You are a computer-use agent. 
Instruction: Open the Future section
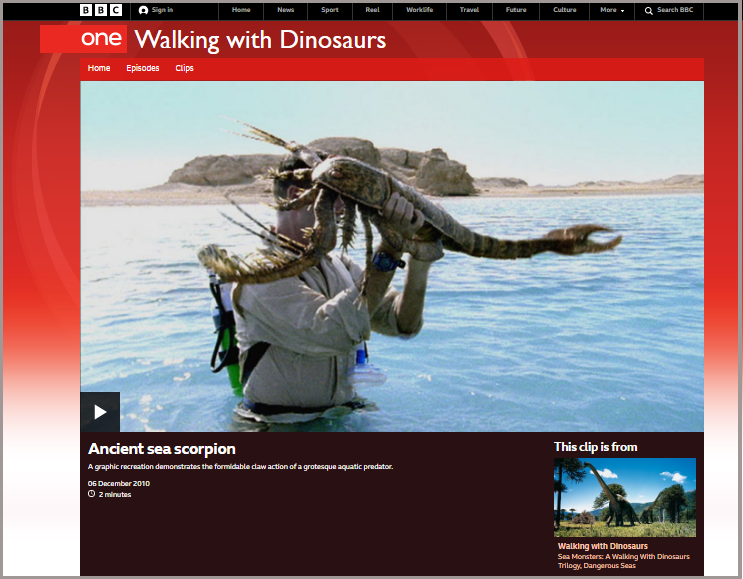click(516, 10)
